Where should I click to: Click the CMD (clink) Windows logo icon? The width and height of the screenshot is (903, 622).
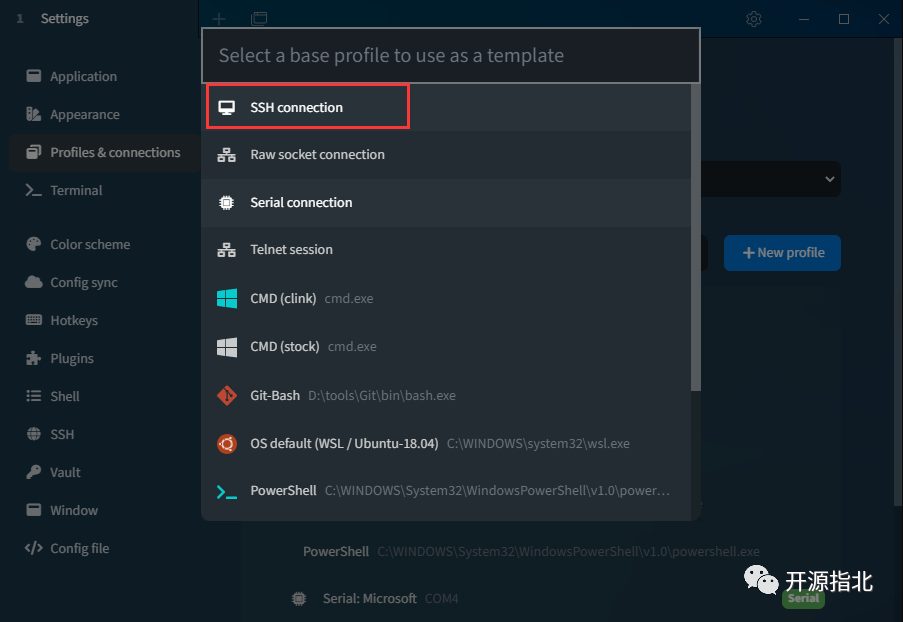point(227,298)
